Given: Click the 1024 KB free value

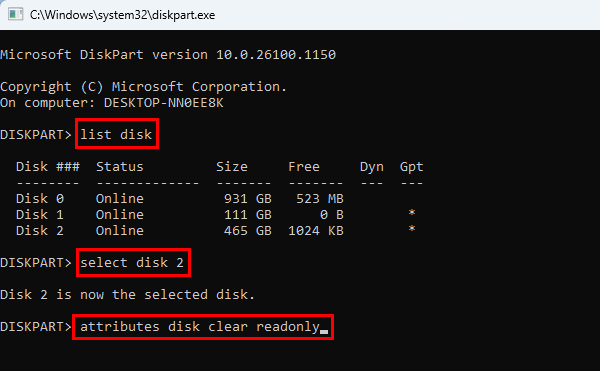Looking at the screenshot, I should coord(316,231).
